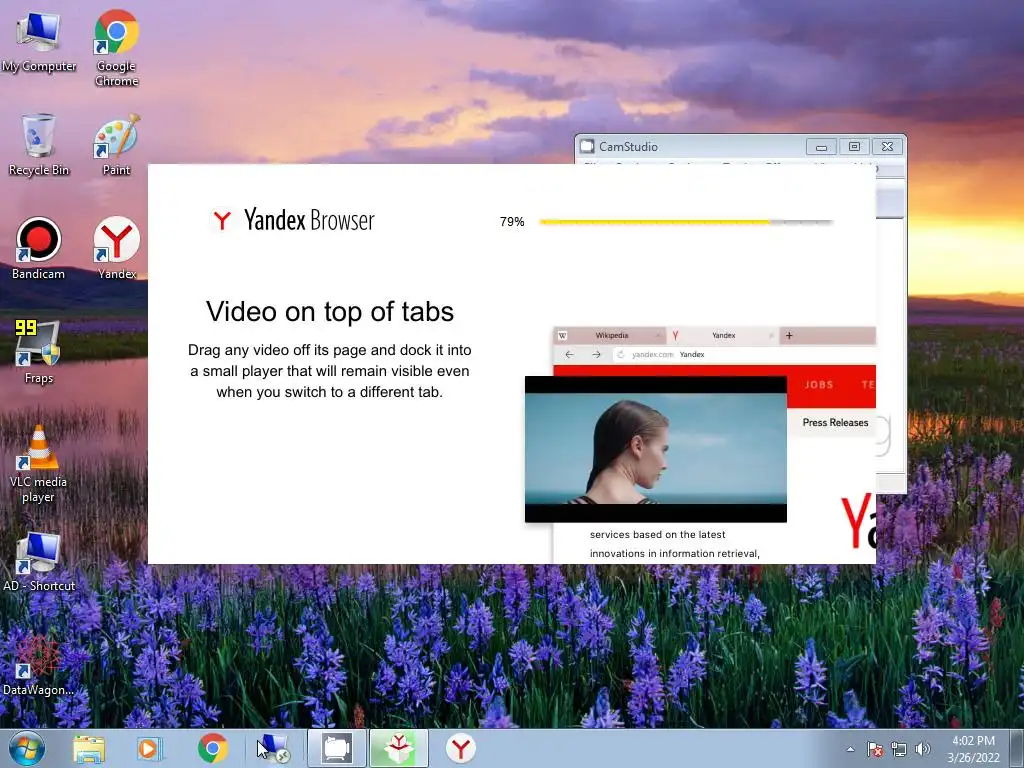Open AD - Shortcut desktop icon
Image resolution: width=1024 pixels, height=768 pixels.
point(39,562)
